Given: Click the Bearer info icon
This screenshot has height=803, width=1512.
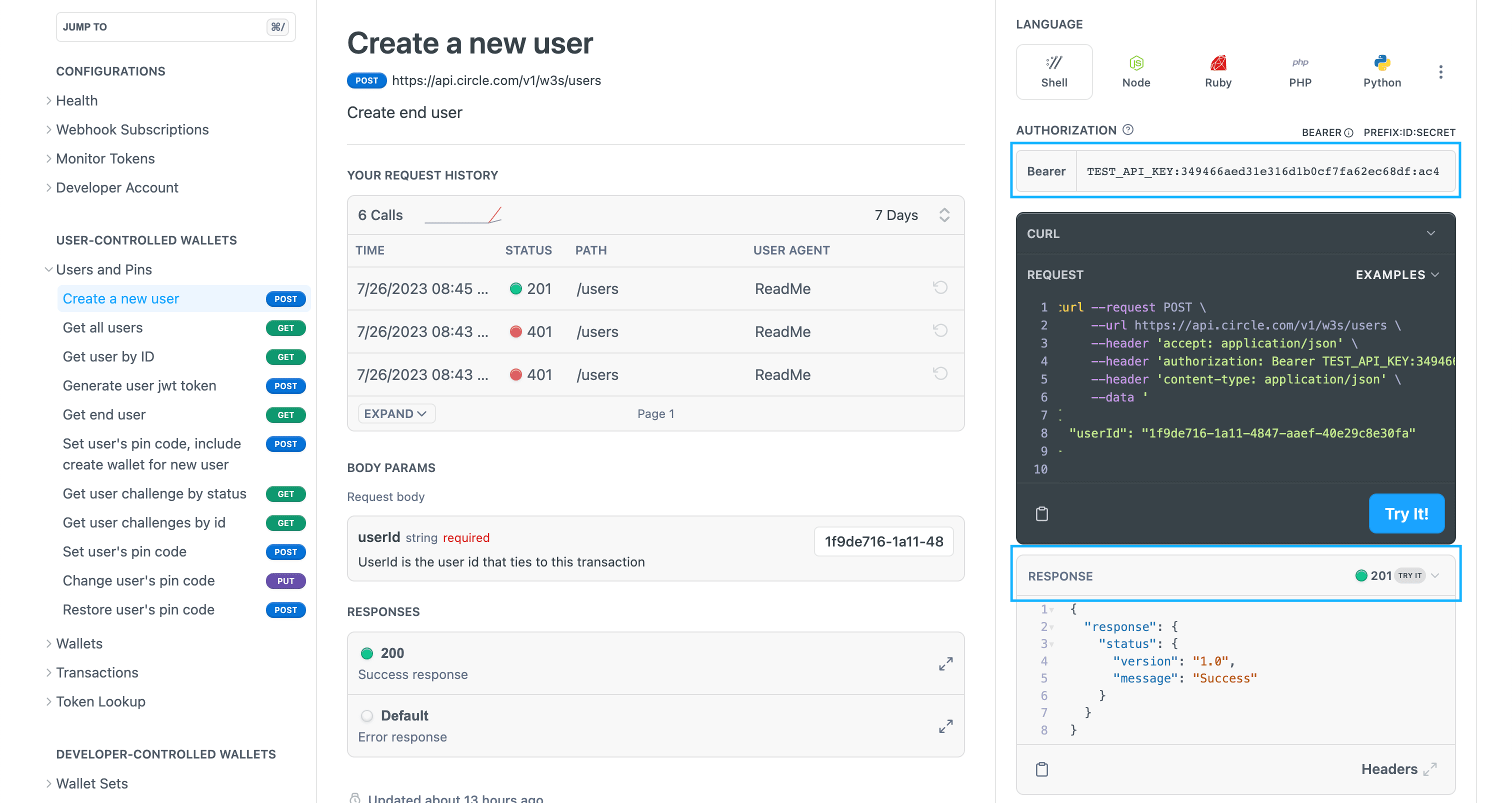Looking at the screenshot, I should (1349, 132).
